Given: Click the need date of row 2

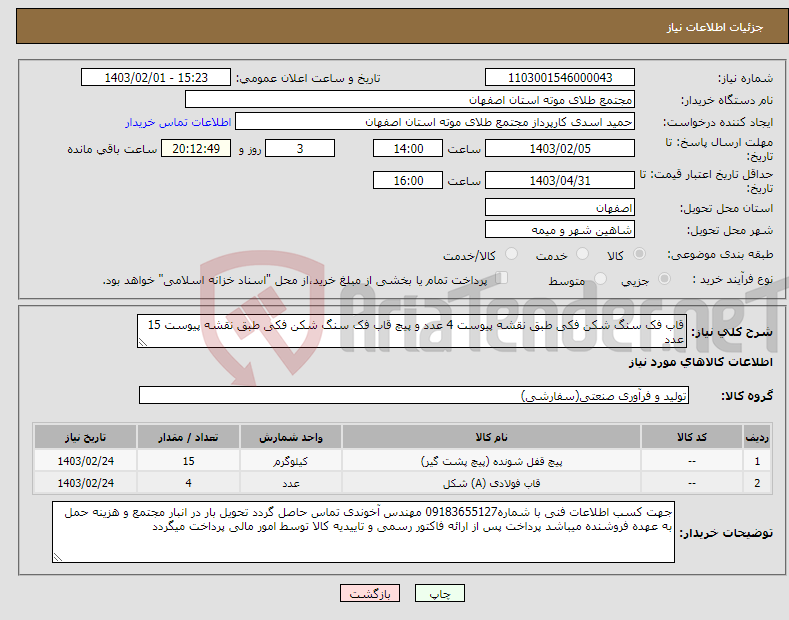Looking at the screenshot, I should [x=86, y=483].
